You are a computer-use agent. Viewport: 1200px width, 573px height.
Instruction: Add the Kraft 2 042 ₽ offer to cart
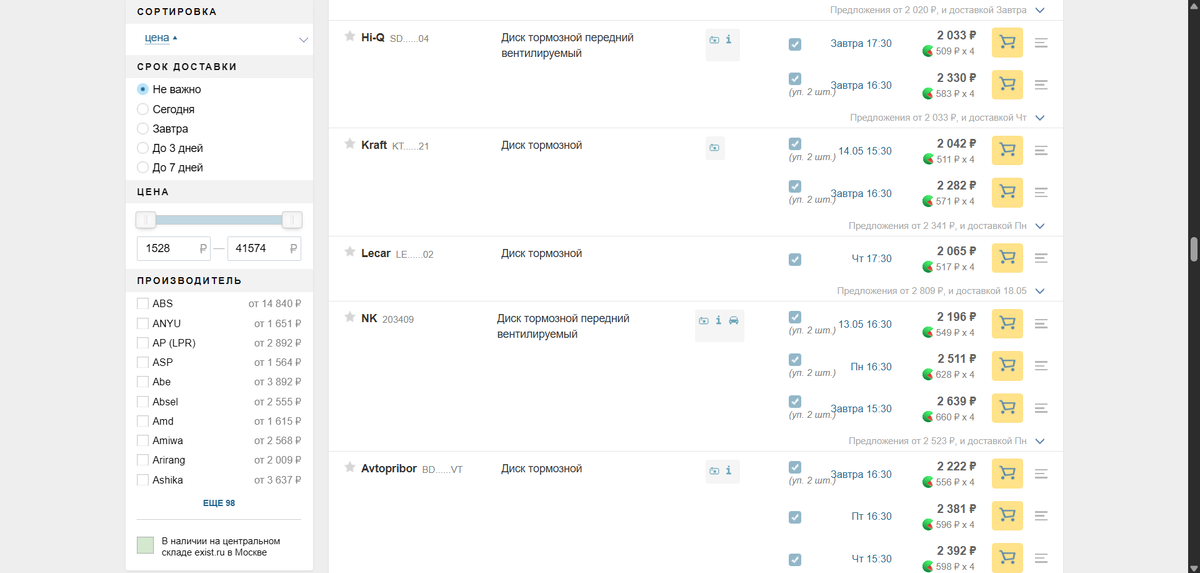[x=1007, y=151]
